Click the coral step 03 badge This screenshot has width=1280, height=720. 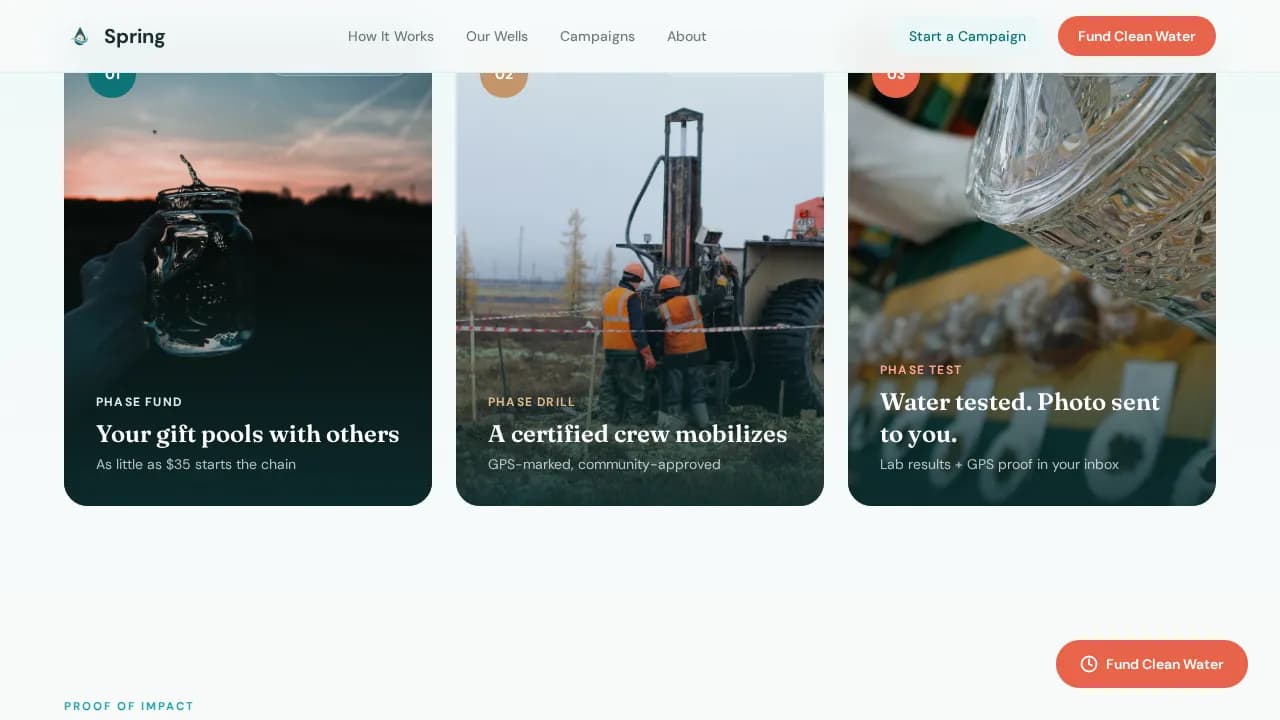896,81
